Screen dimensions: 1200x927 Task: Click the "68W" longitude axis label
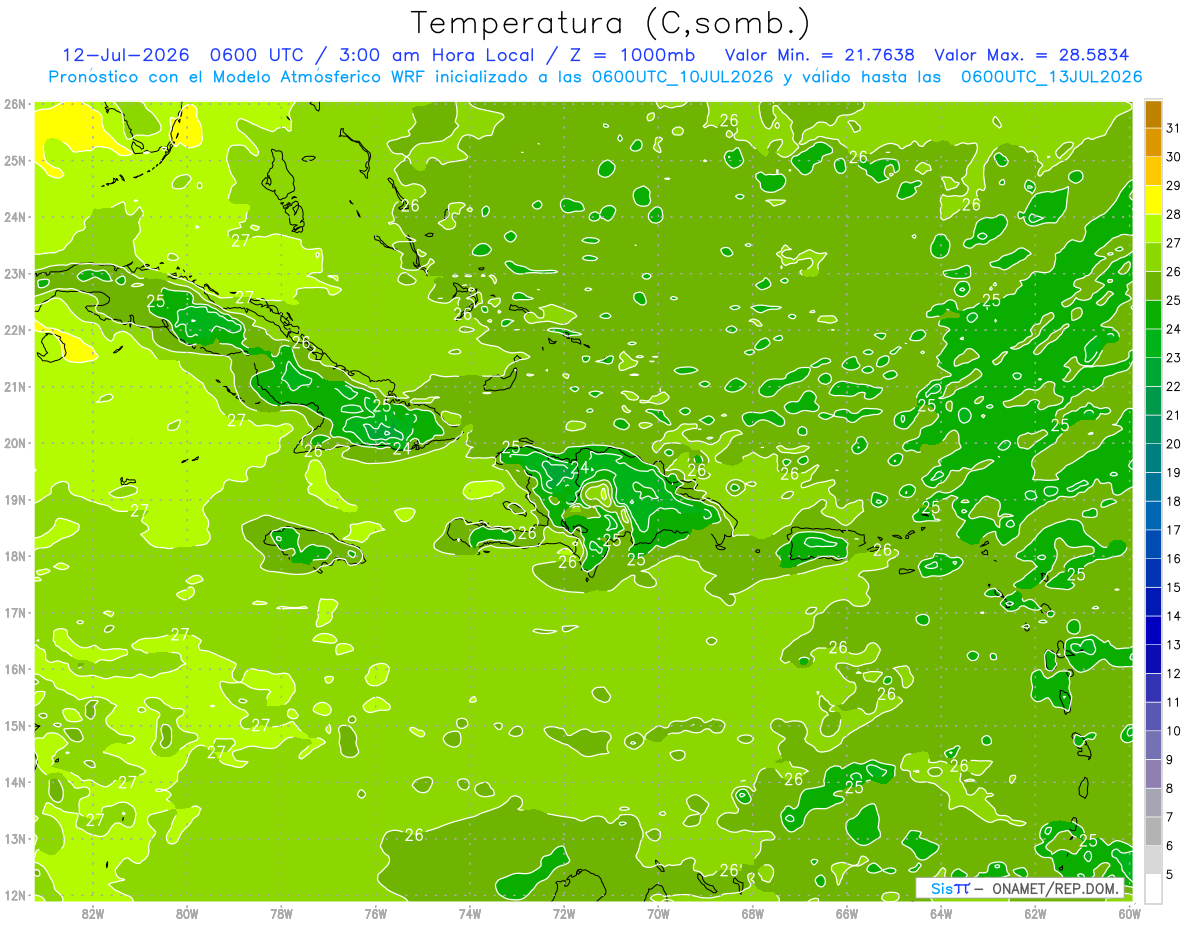point(752,913)
